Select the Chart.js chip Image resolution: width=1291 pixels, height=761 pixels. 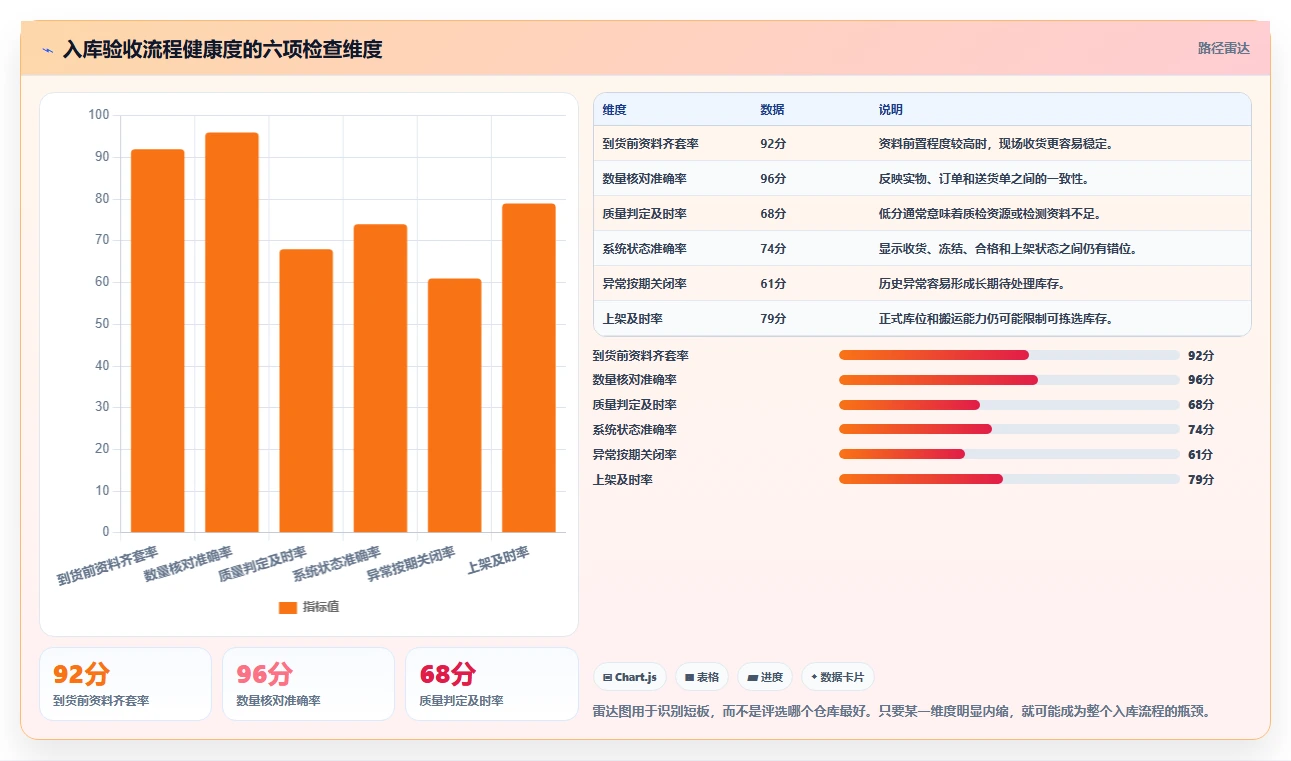pos(629,677)
